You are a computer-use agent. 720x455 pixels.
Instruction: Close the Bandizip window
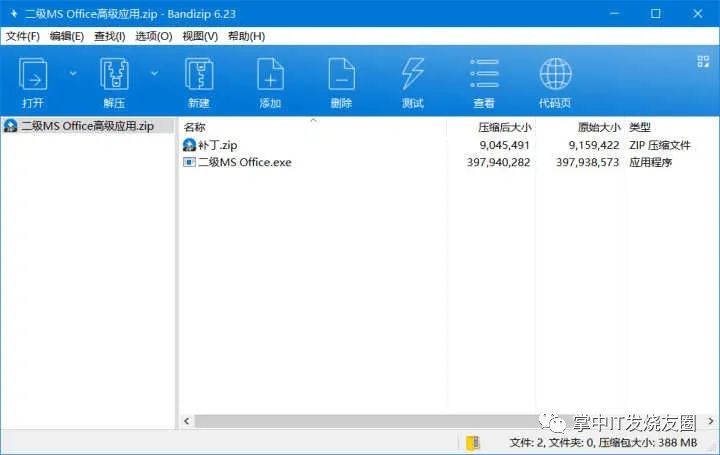698,14
